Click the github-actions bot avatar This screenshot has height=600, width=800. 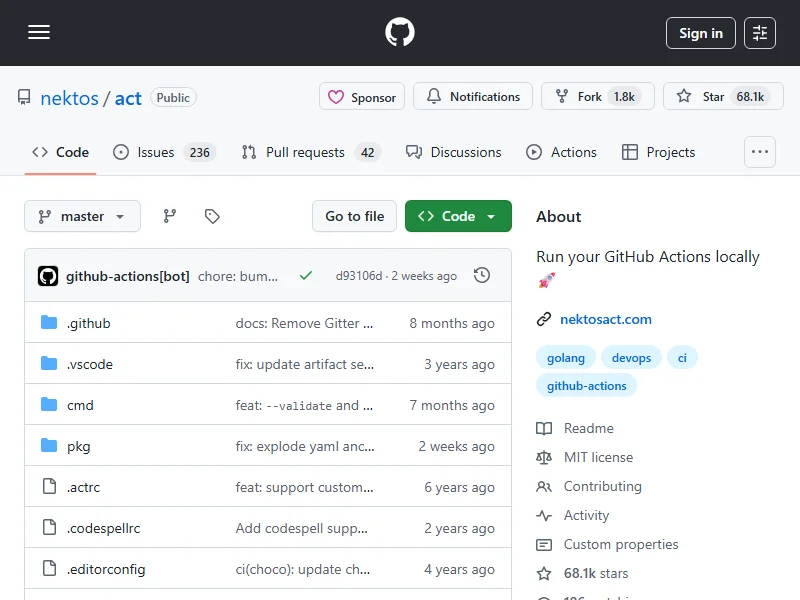point(48,276)
